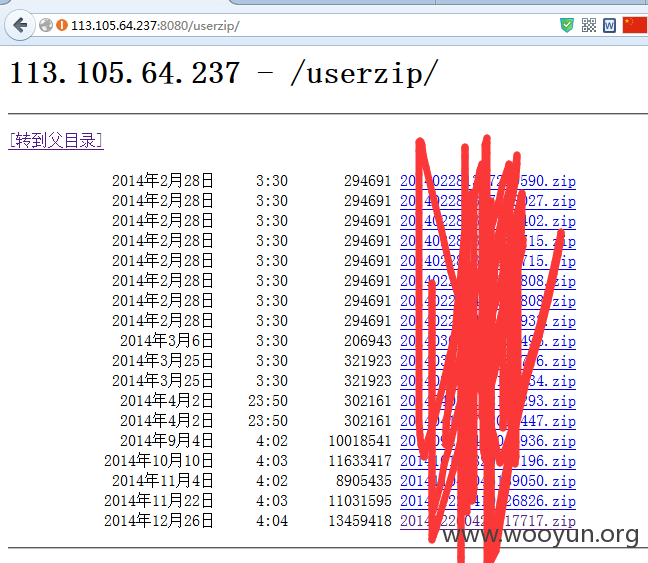
Task: Open the zip link ending 26826.zip
Action: pos(488,501)
